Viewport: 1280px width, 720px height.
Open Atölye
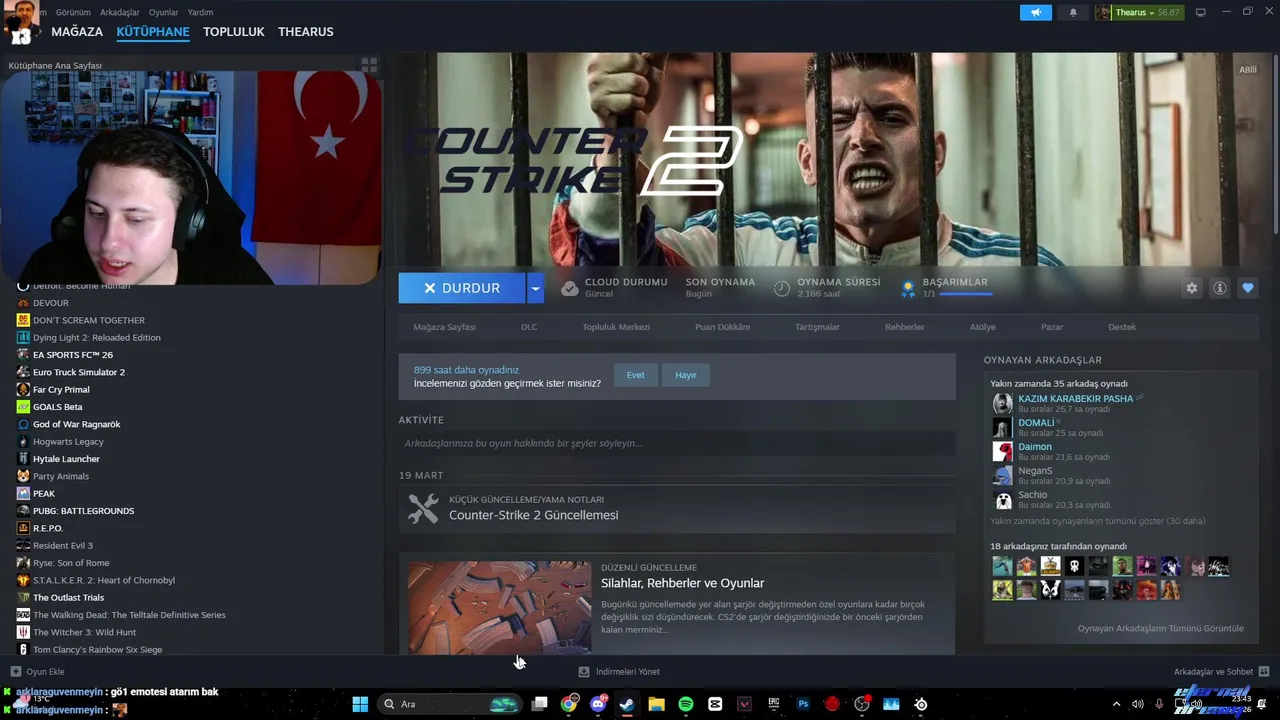click(x=982, y=327)
